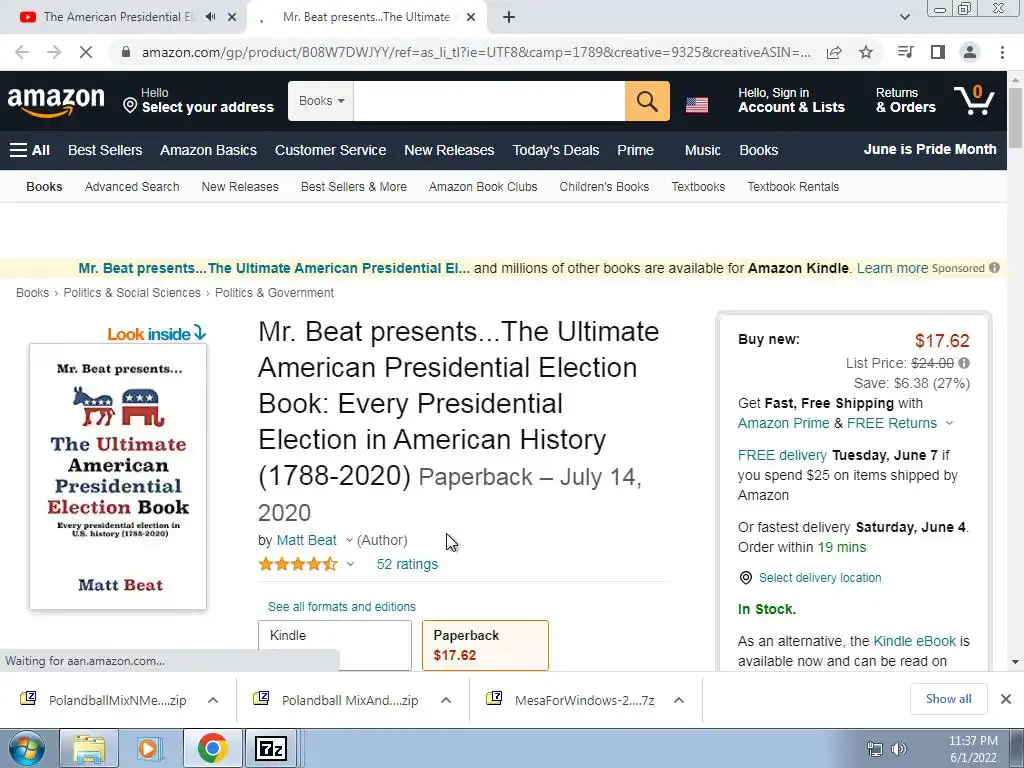Click the share page icon in address bar
1024x768 pixels.
tap(833, 52)
